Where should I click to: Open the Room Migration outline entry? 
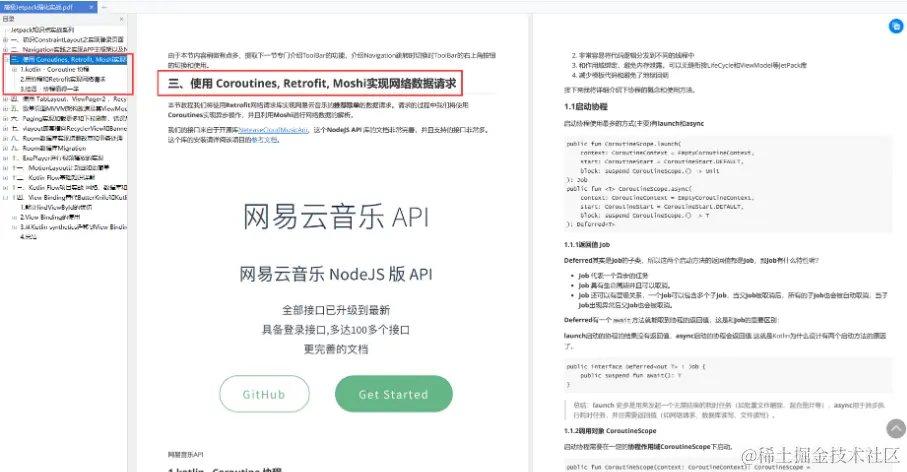pos(49,148)
